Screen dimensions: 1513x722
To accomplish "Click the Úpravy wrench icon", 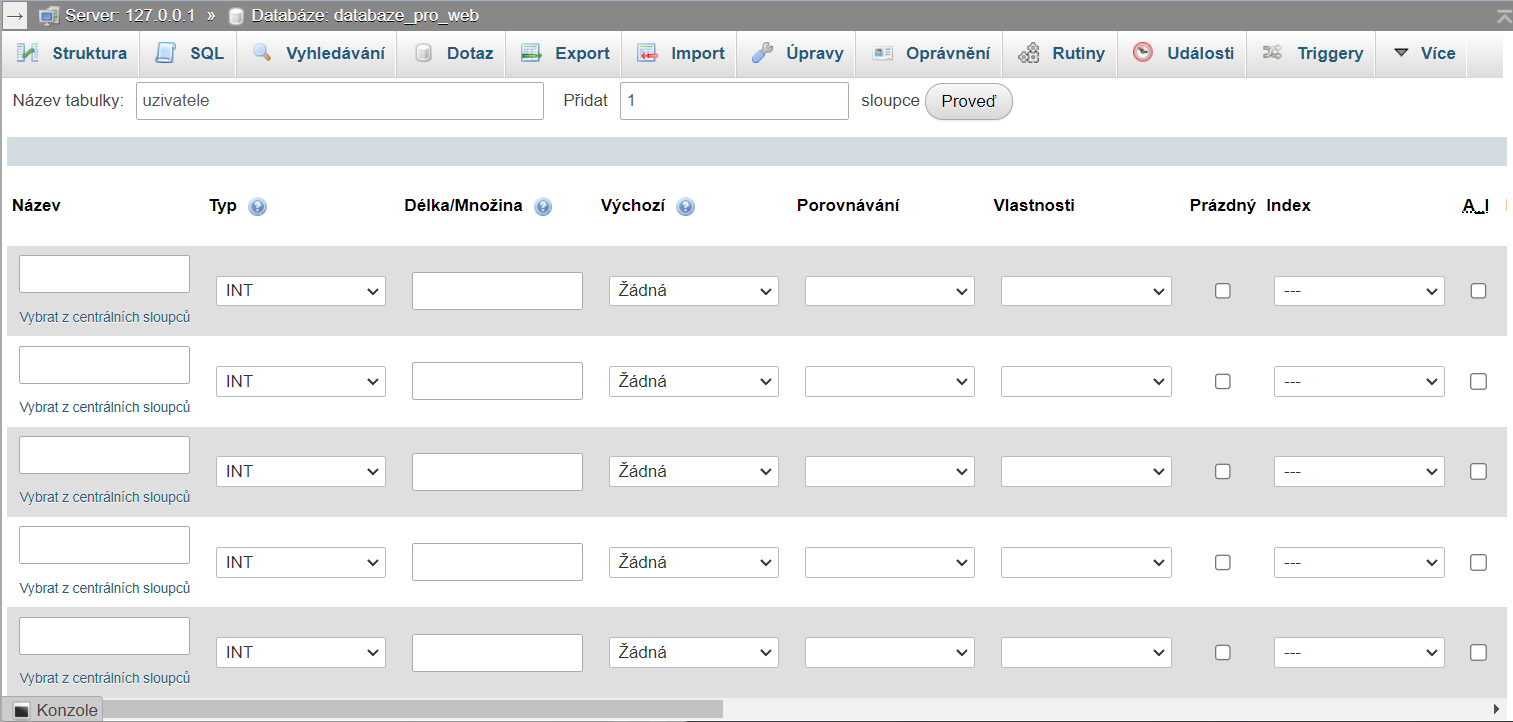I will pyautogui.click(x=762, y=53).
